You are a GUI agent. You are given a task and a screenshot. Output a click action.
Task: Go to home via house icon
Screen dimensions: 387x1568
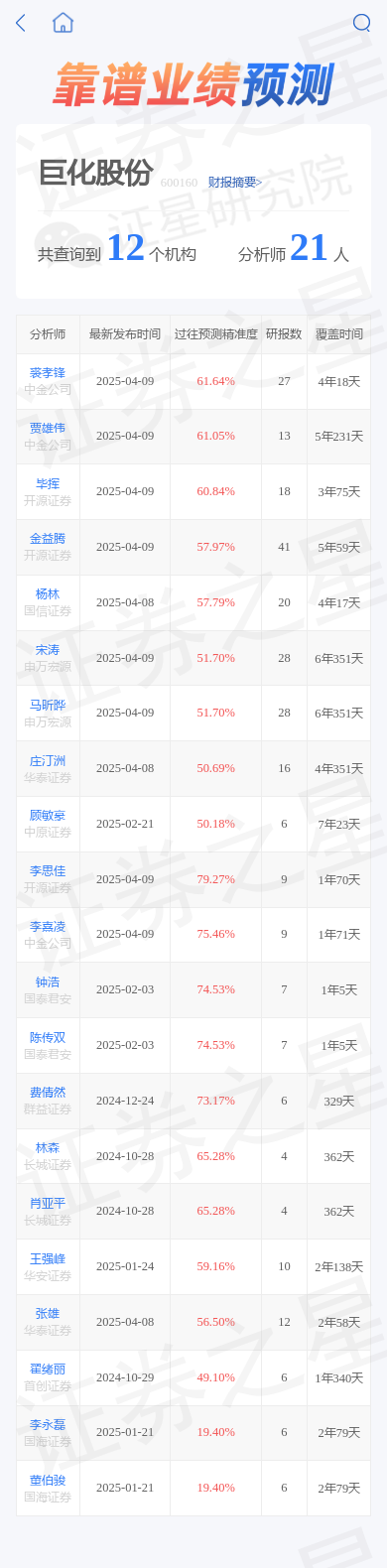[63, 23]
